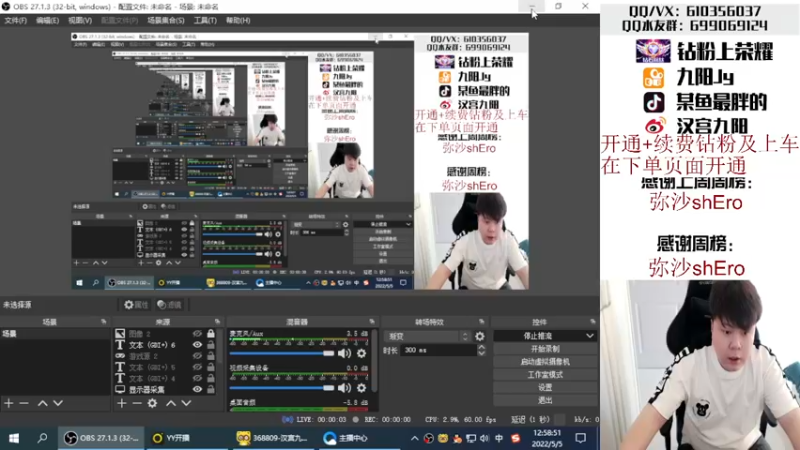
Task: Select the 场景 item in scenes list
Action: click(x=55, y=334)
